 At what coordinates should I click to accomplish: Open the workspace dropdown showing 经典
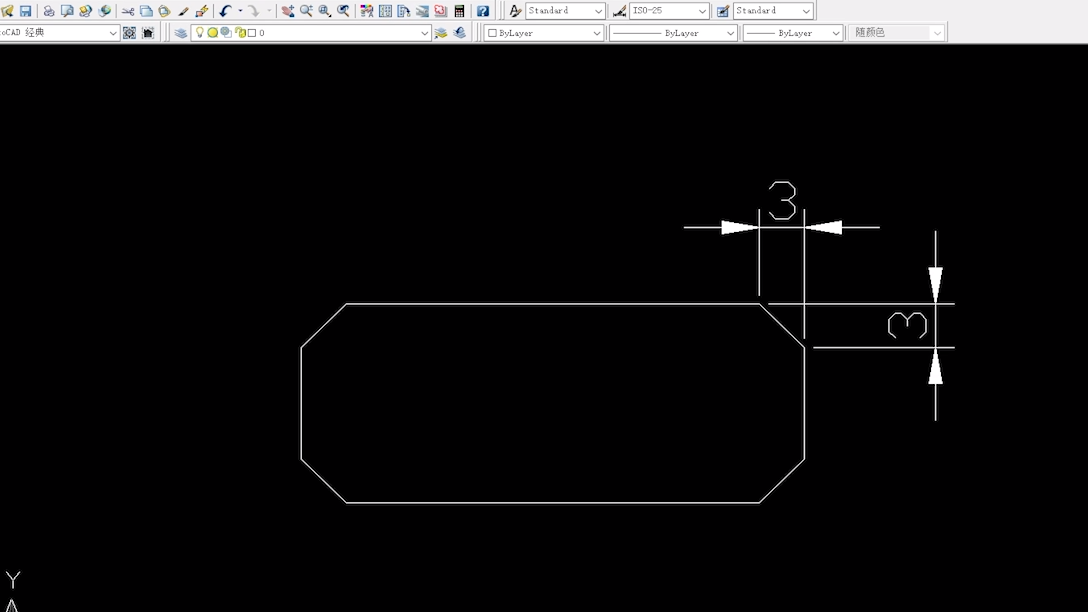tap(112, 33)
